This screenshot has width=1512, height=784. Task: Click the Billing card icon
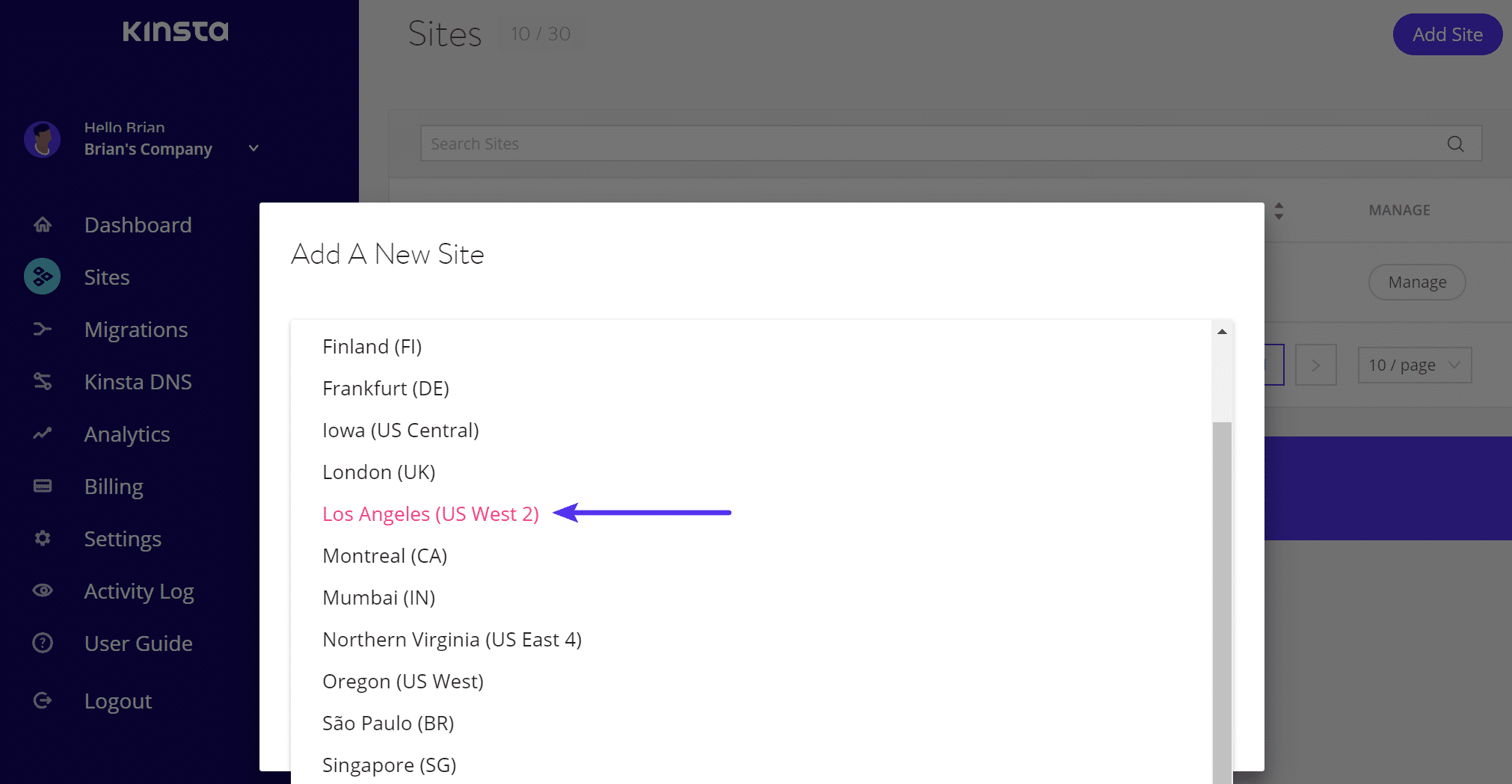coord(43,486)
